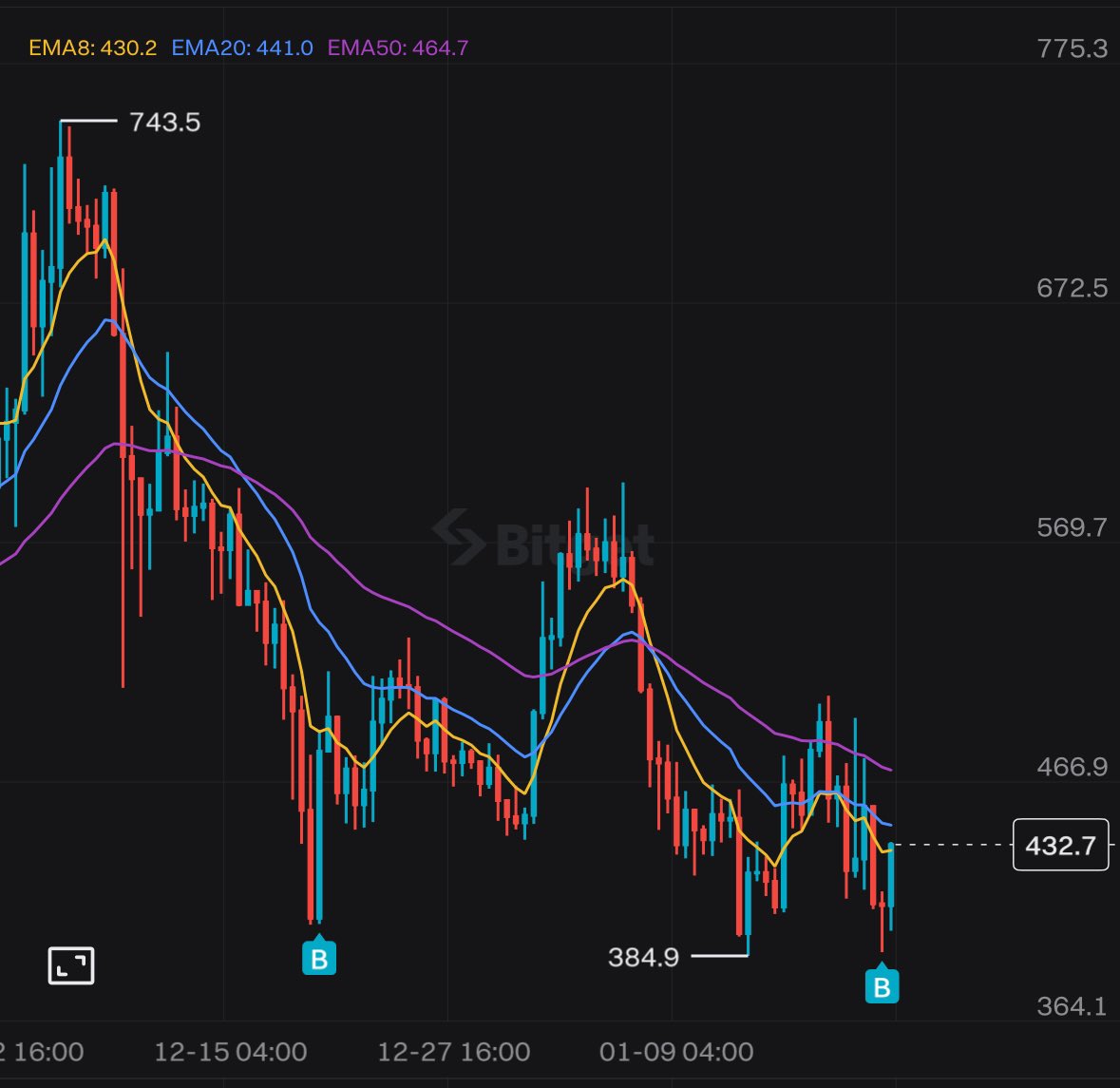Click the 775.3 price axis value

tap(1072, 48)
